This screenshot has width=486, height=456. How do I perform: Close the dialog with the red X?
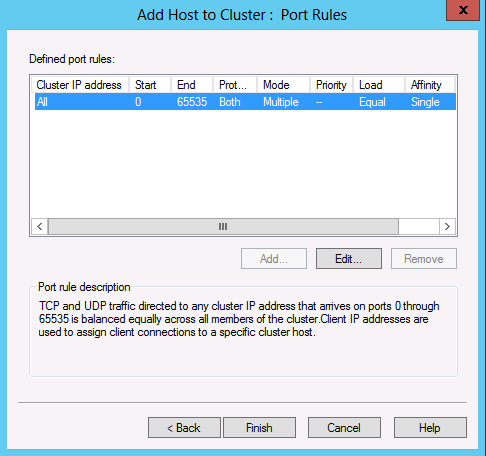click(463, 10)
